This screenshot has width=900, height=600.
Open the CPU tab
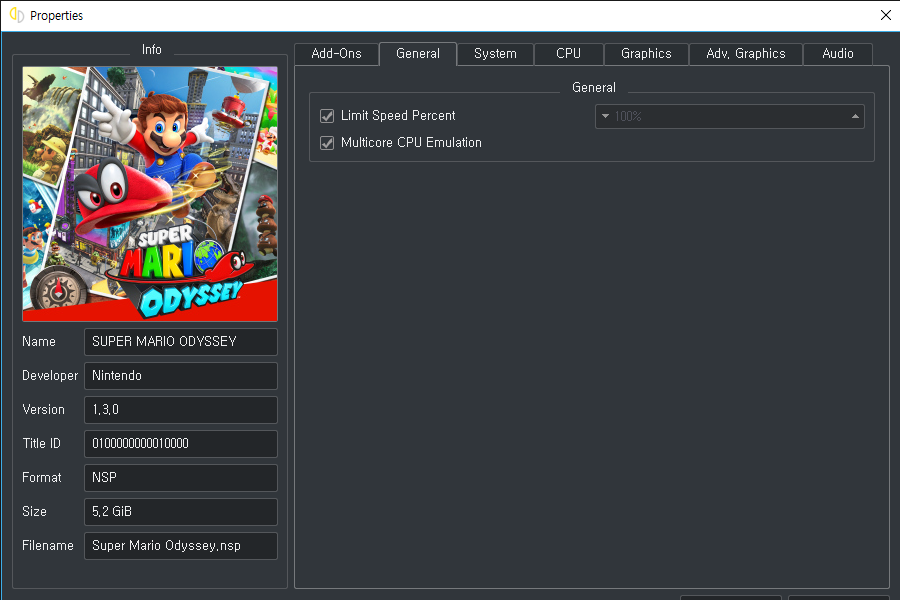coord(568,54)
